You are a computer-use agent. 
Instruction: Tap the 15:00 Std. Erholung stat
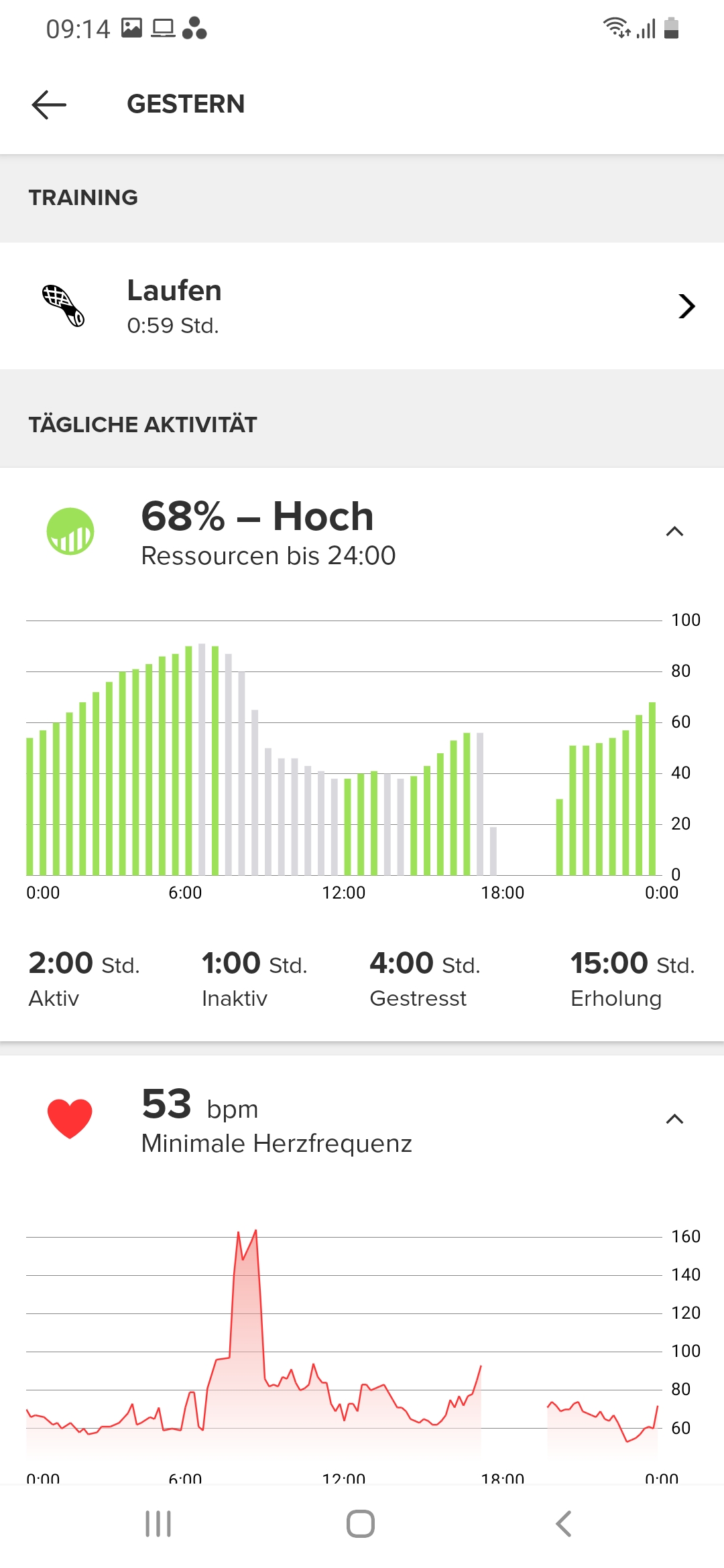632,979
